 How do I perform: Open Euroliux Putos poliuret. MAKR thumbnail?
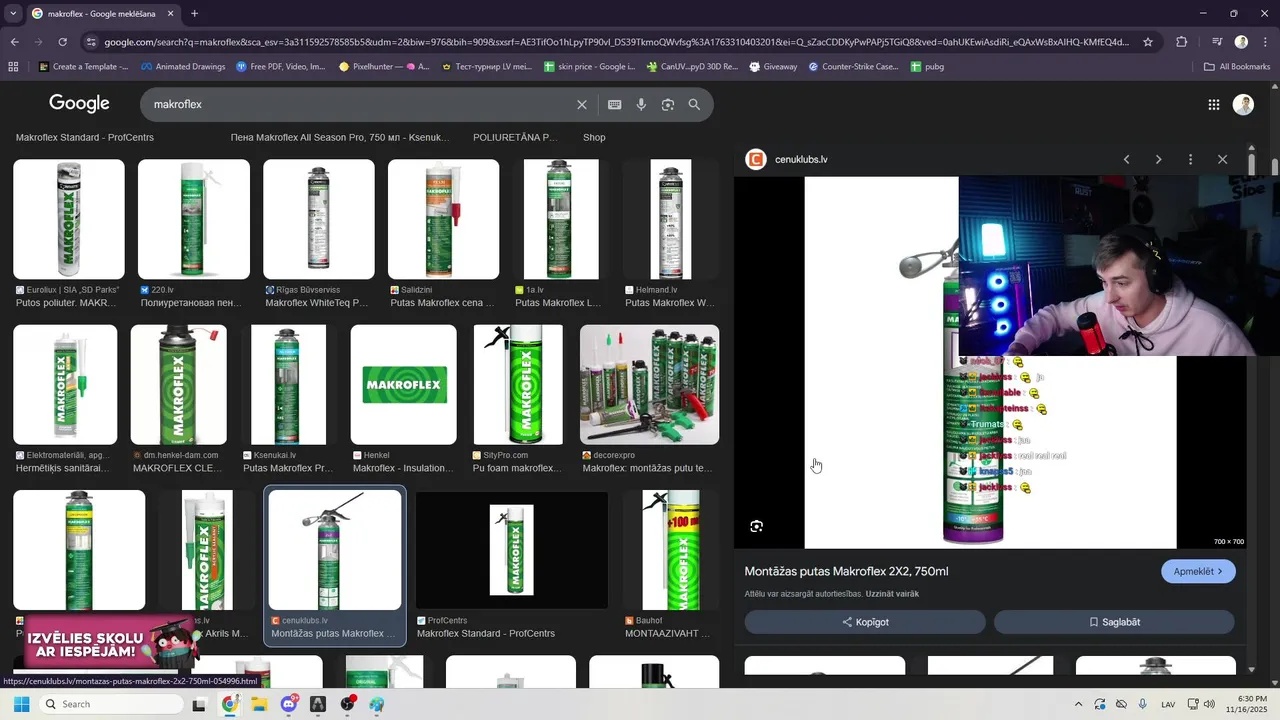pos(69,219)
